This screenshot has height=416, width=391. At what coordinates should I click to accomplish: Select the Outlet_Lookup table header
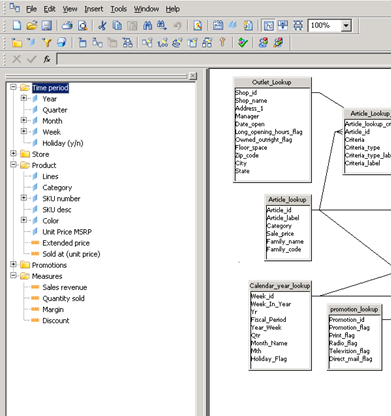click(272, 82)
